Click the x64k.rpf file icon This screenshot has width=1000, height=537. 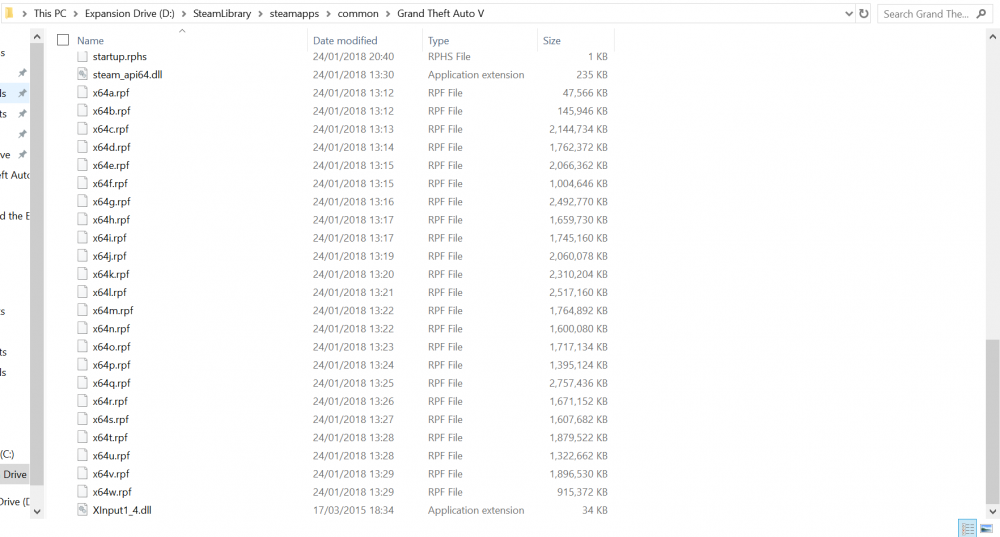[x=82, y=274]
